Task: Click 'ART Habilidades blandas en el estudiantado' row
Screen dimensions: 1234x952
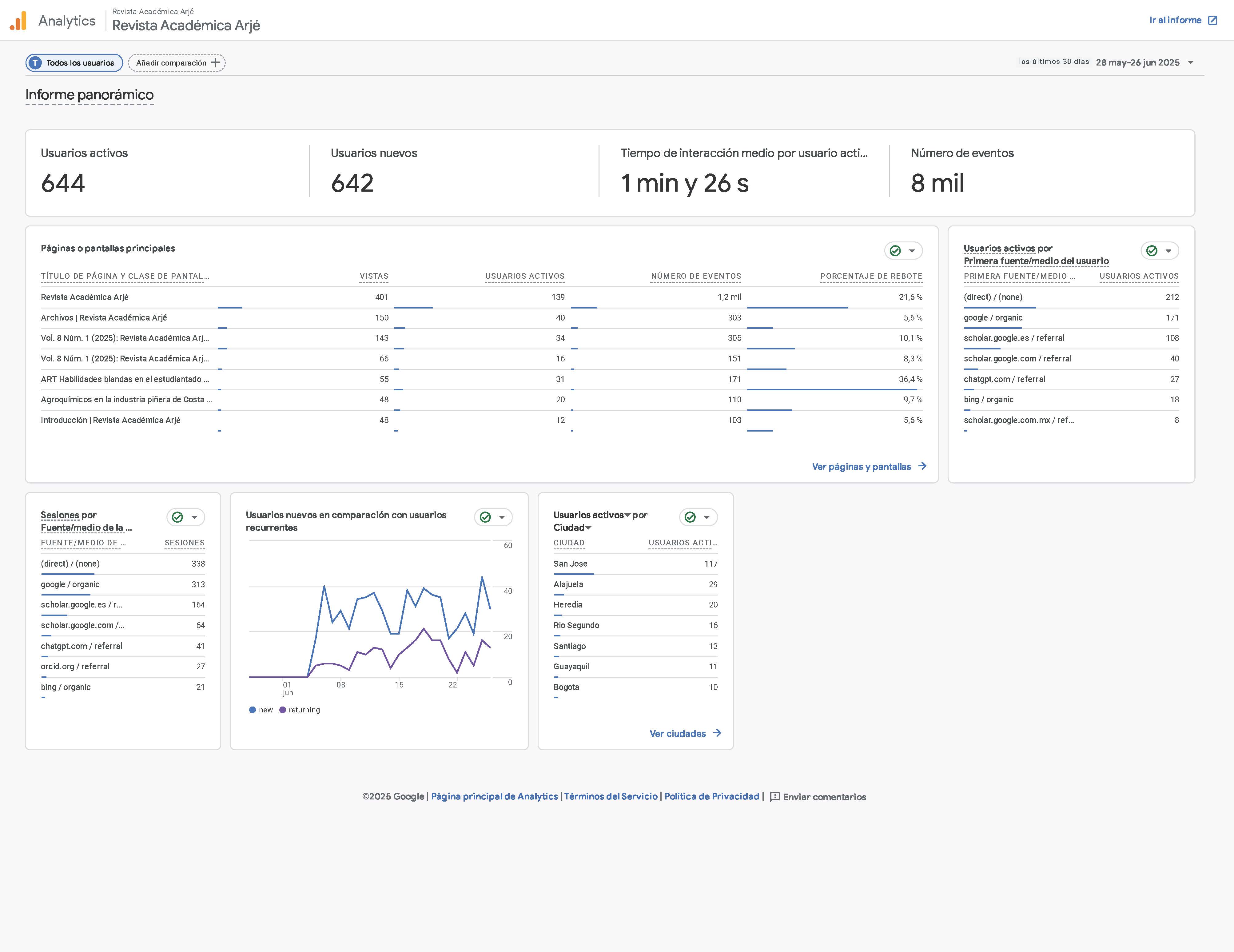Action: pos(481,379)
